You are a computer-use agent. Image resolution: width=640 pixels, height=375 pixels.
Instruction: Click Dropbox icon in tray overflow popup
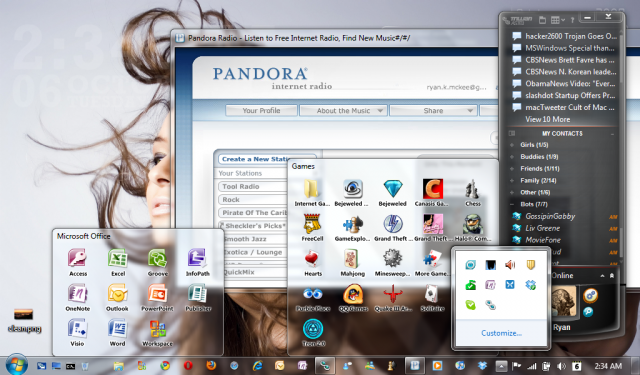coord(530,284)
